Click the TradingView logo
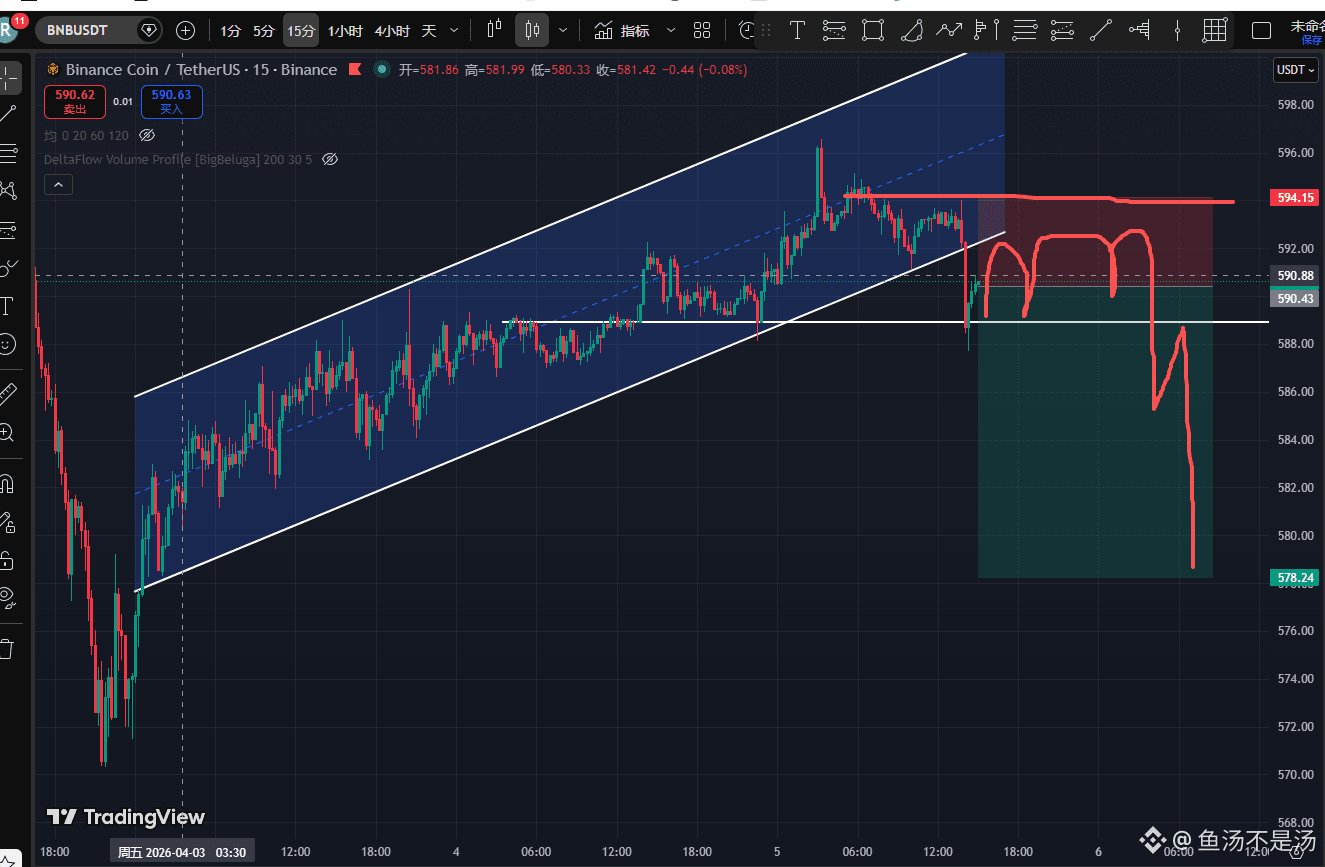This screenshot has height=867, width=1325. pos(126,817)
